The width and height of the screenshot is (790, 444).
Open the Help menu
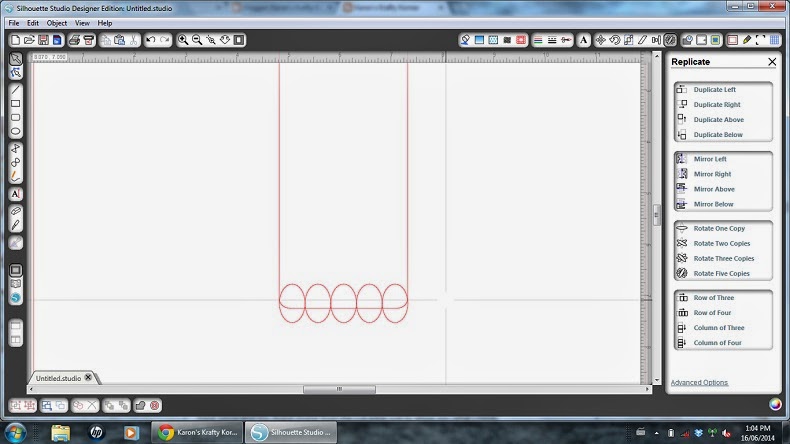(x=105, y=23)
